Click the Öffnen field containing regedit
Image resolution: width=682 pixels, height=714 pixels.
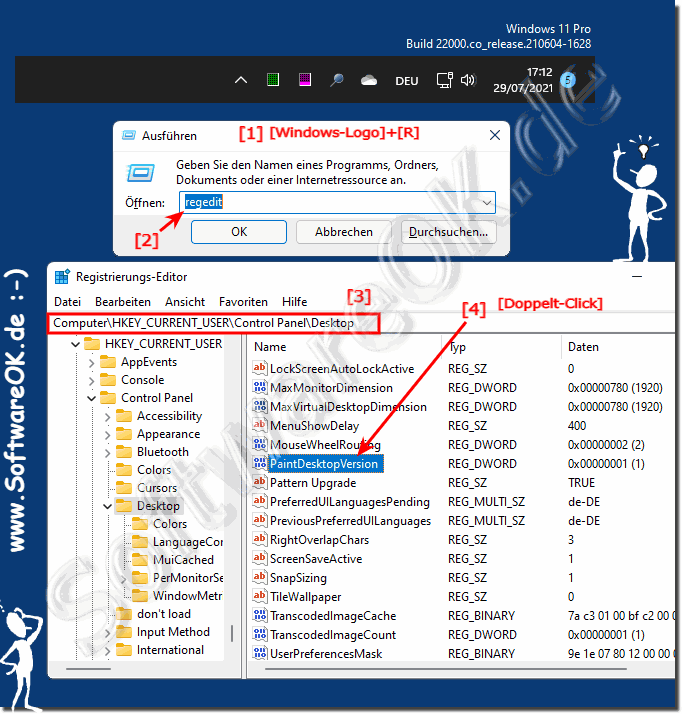tap(337, 202)
